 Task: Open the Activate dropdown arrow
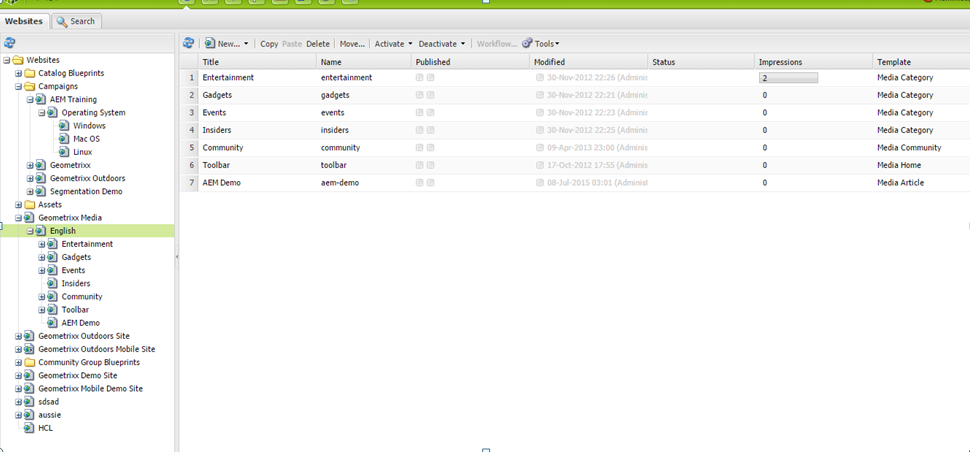coord(410,44)
